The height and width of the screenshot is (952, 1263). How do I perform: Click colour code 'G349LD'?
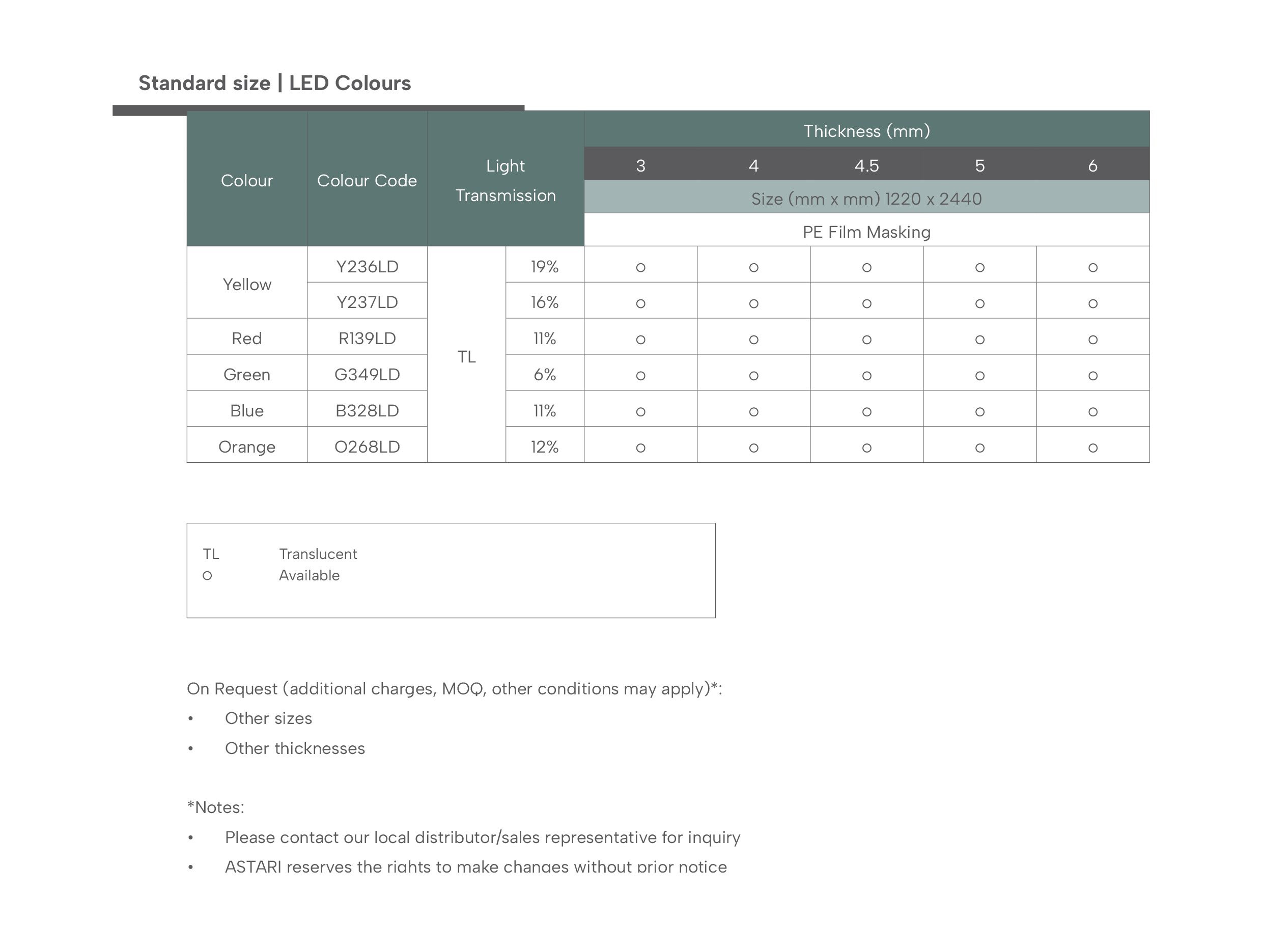coord(367,374)
